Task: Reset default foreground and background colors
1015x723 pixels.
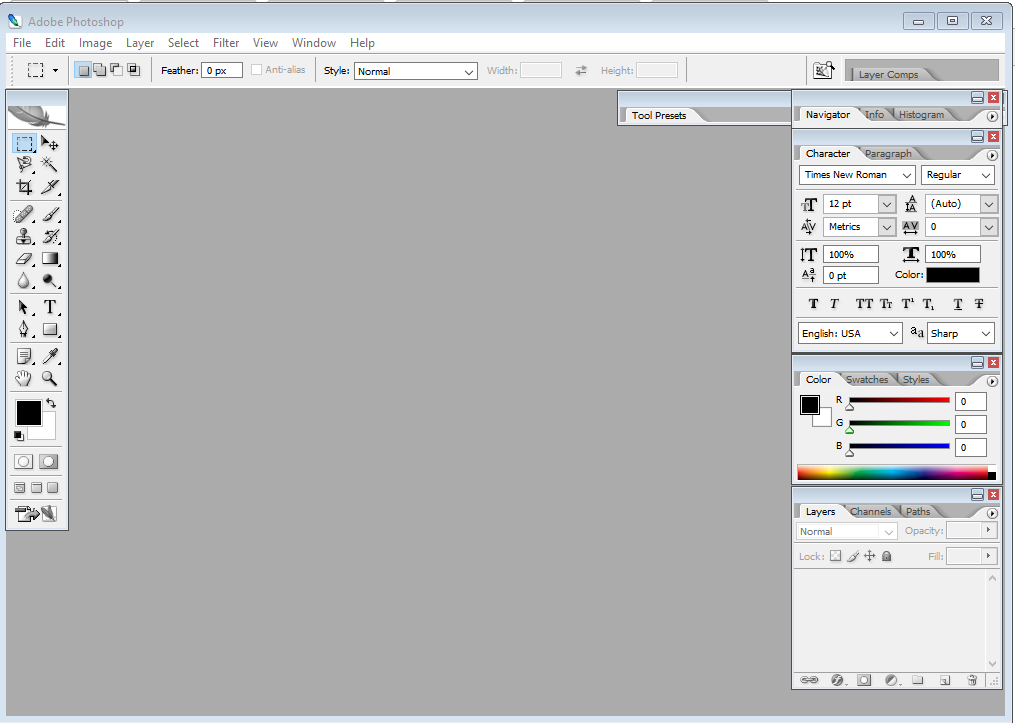Action: (19, 436)
